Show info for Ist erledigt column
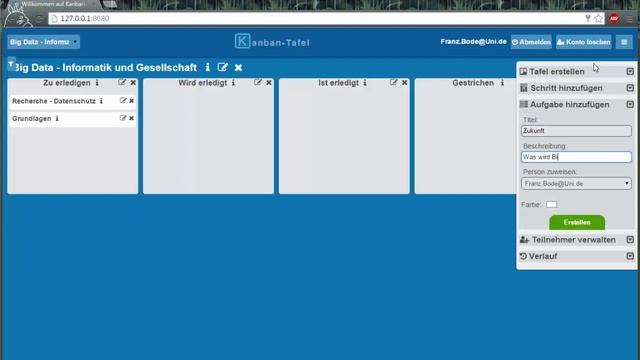The image size is (640, 360). point(365,83)
